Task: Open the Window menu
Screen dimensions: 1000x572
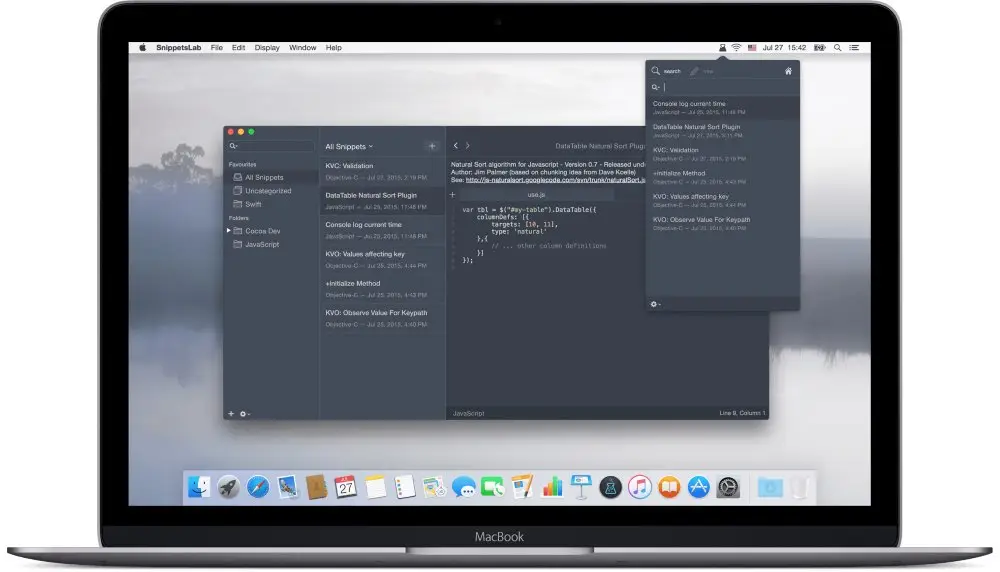Action: click(x=302, y=48)
